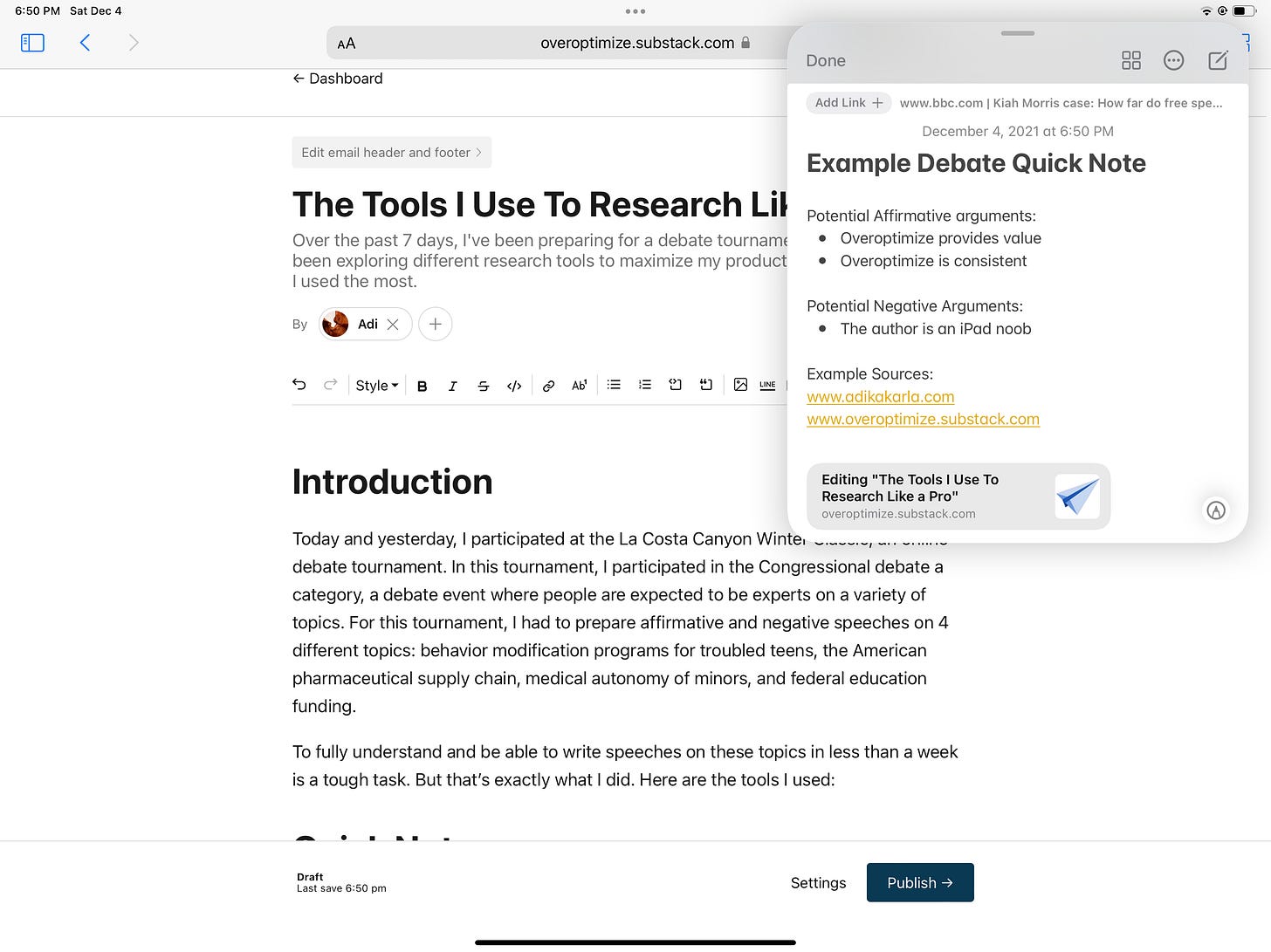This screenshot has width=1271, height=952.
Task: Open the Editing The Tools I Use link card
Action: 958,497
